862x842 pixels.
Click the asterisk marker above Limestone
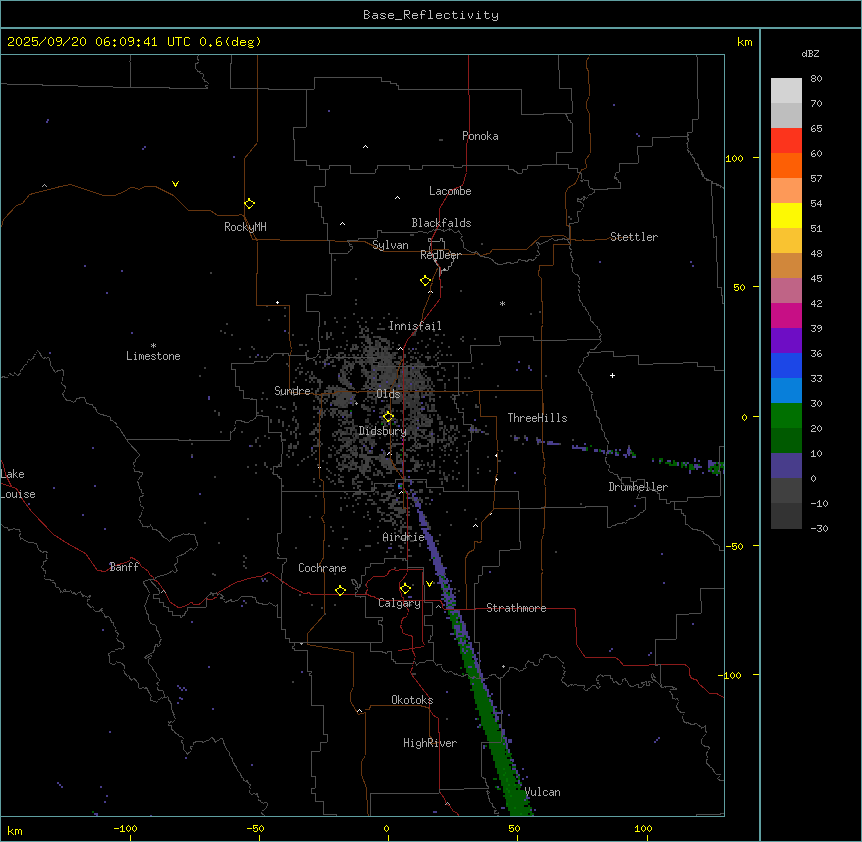153,345
